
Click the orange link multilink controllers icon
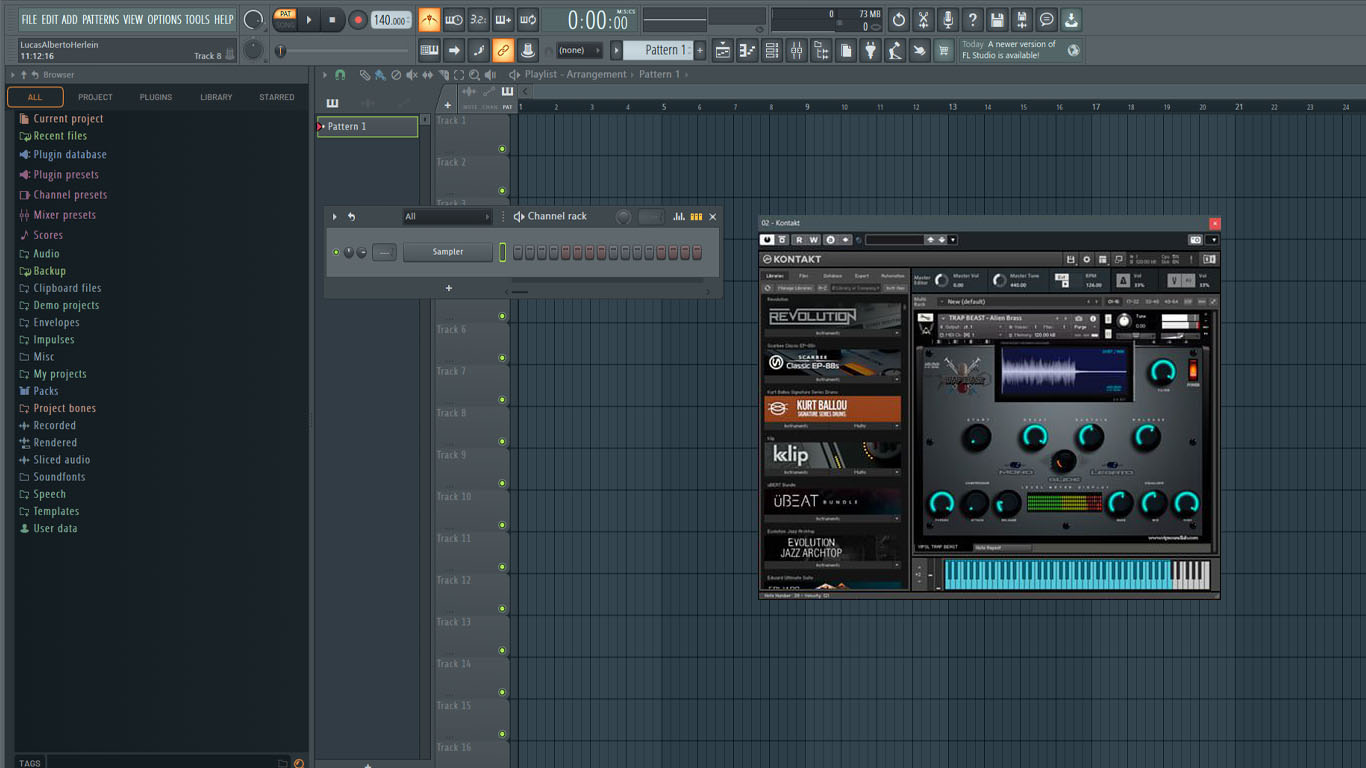(x=503, y=51)
